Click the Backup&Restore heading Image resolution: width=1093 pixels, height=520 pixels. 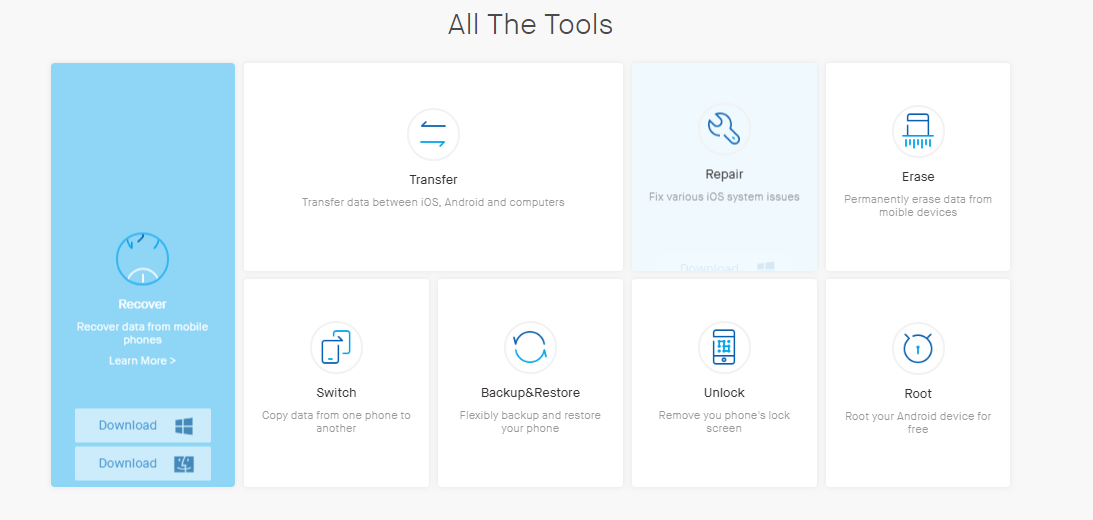pos(530,392)
